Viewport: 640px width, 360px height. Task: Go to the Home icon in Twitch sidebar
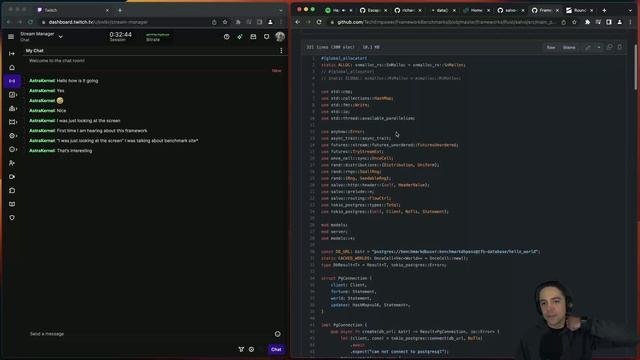[12, 67]
